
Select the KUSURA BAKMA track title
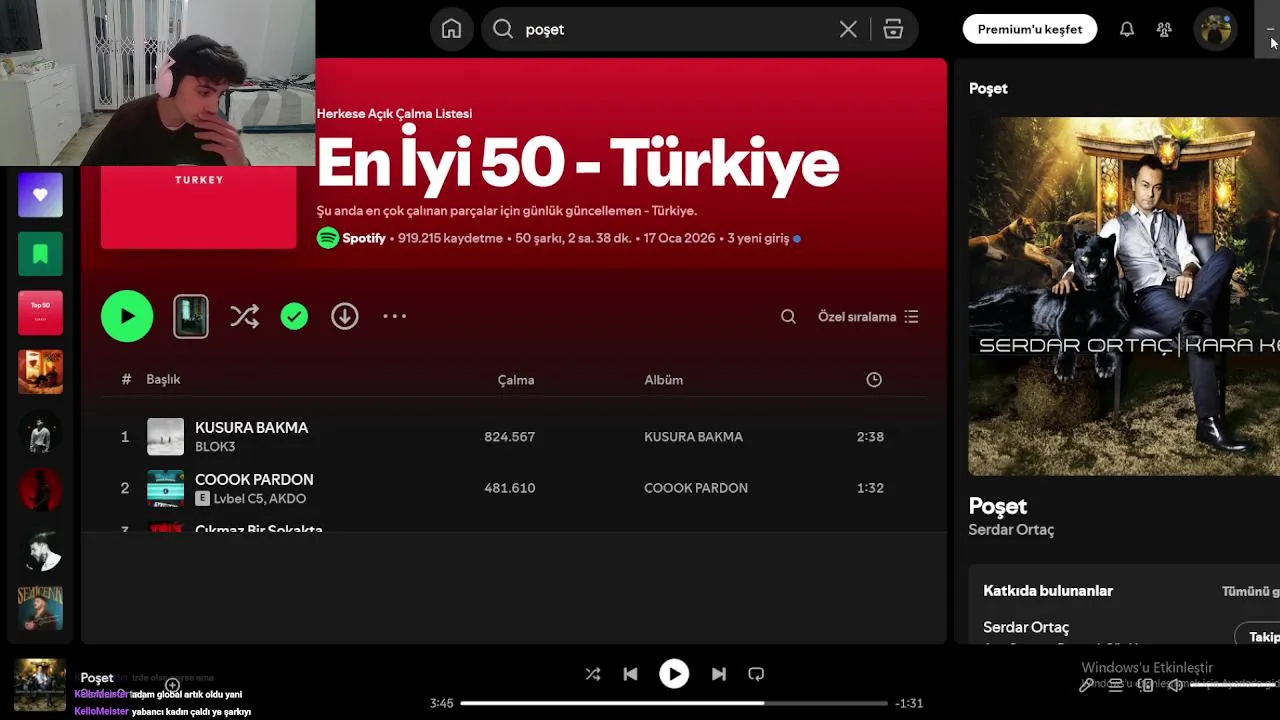click(251, 427)
